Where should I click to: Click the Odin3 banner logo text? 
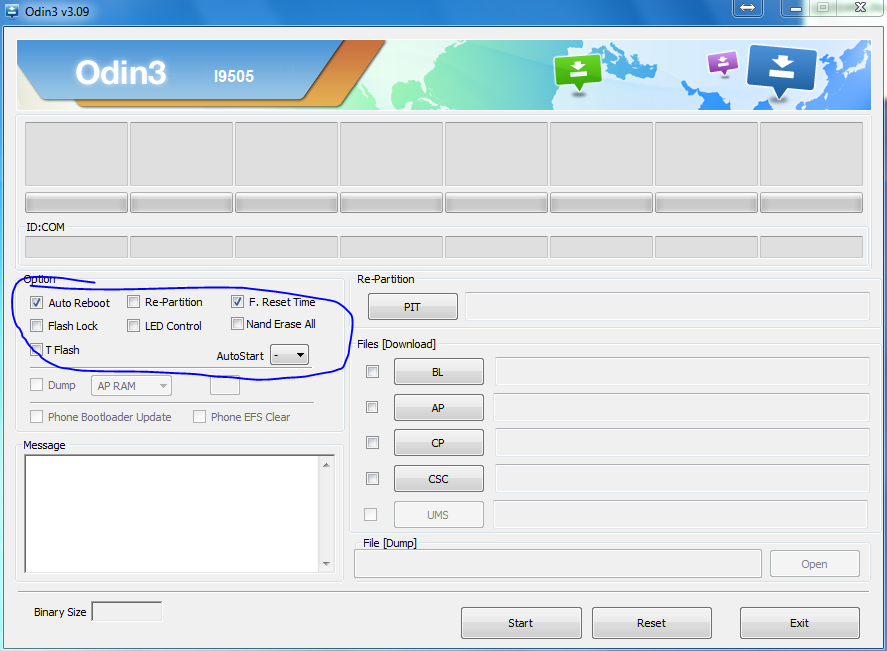(x=120, y=72)
